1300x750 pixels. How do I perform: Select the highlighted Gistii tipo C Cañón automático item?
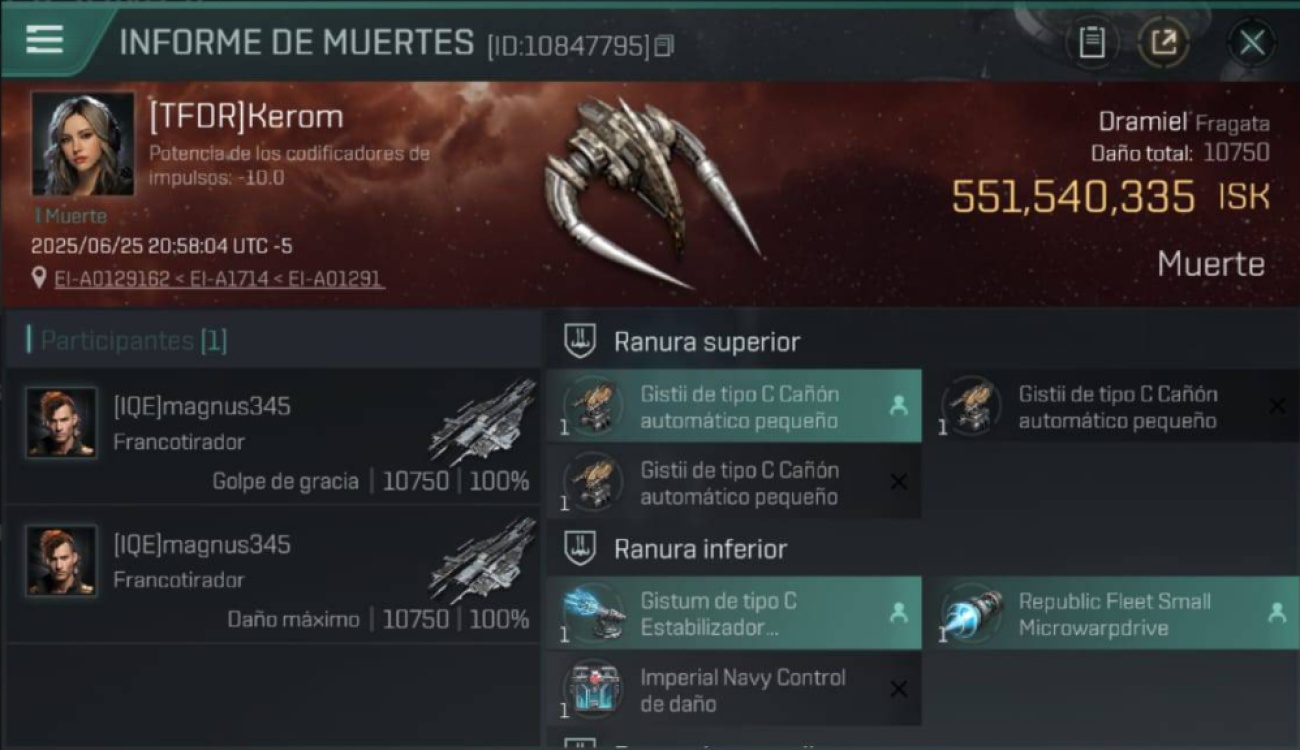pos(734,407)
